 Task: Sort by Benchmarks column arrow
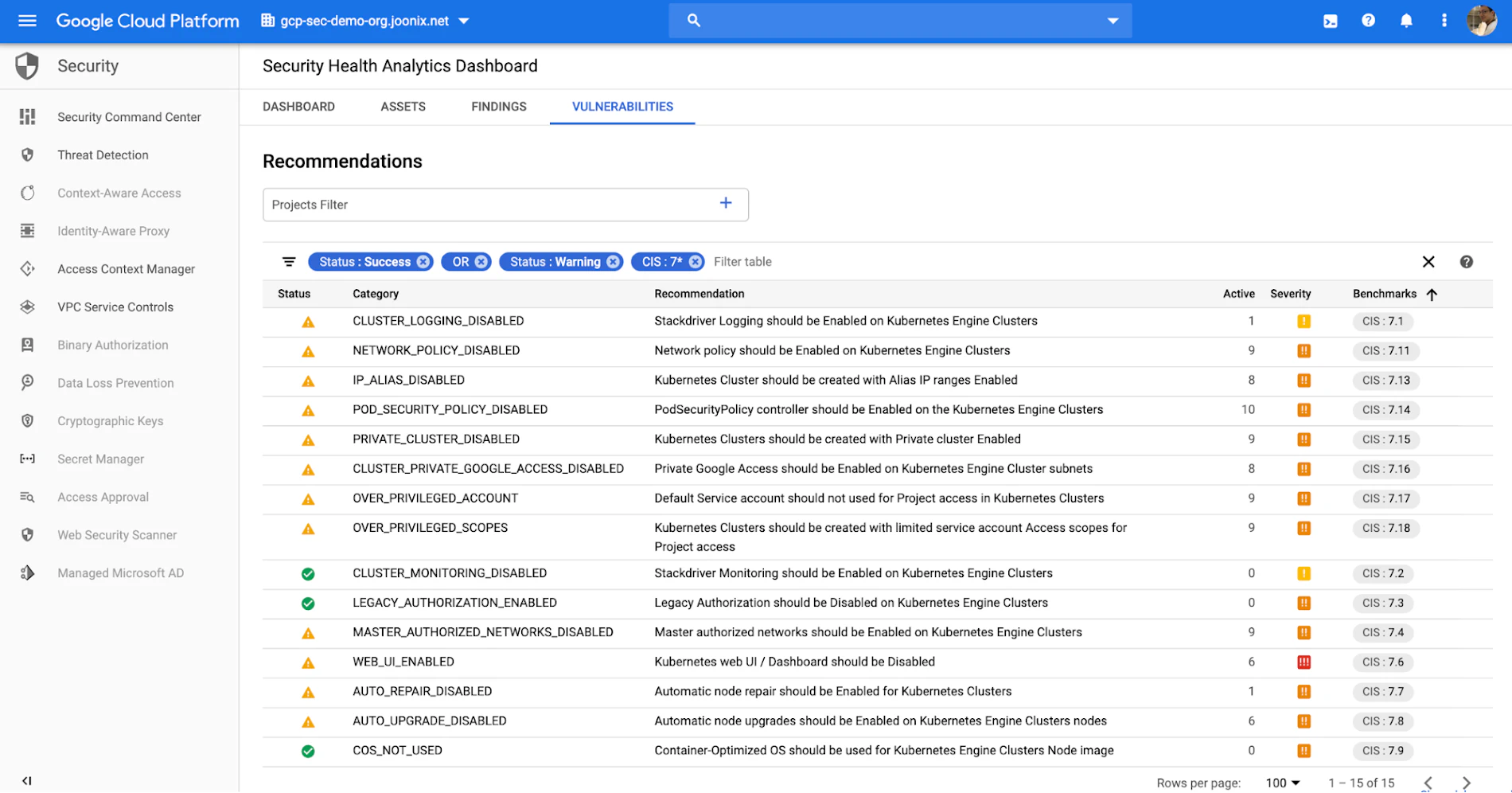pos(1432,295)
